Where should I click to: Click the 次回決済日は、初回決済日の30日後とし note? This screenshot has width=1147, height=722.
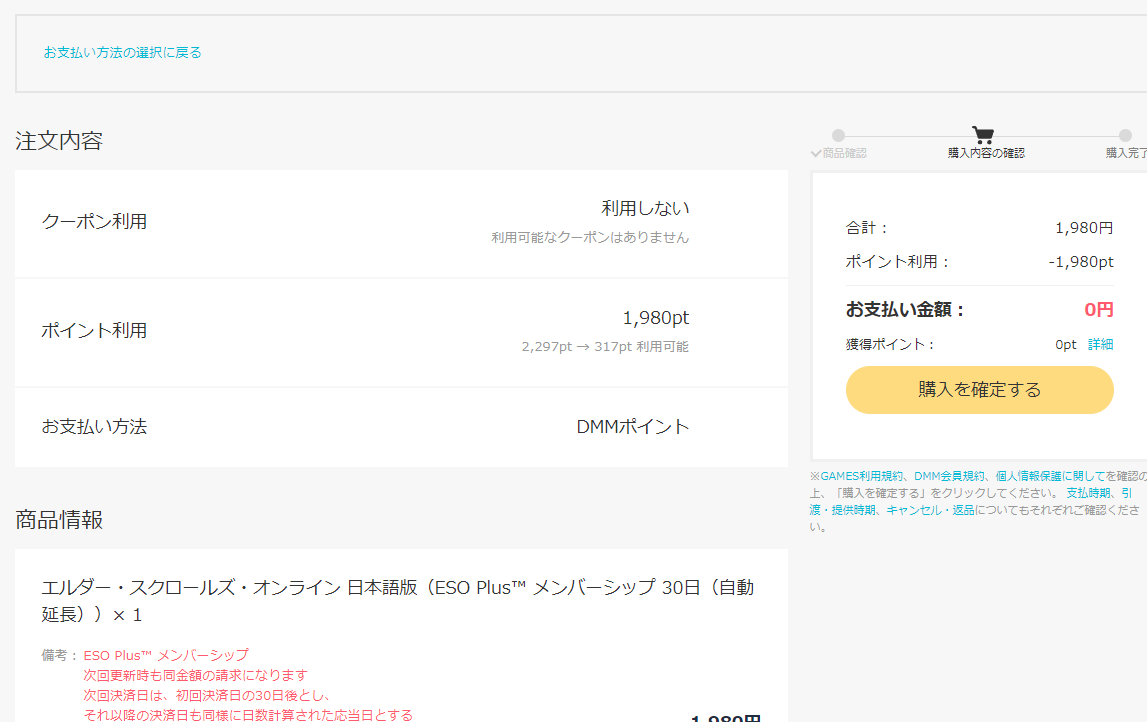tap(207, 696)
